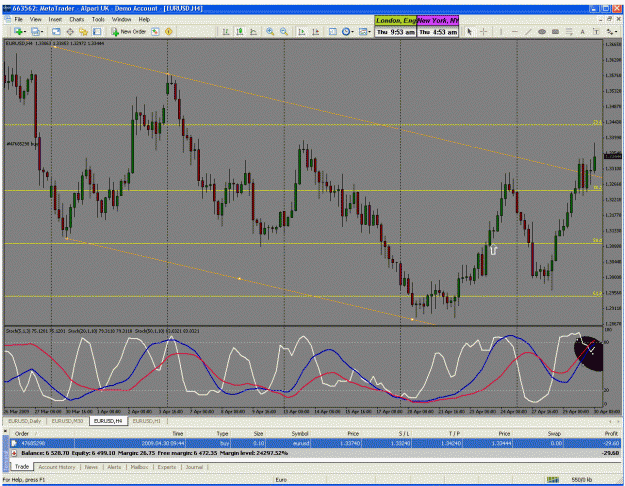The height and width of the screenshot is (486, 625).
Task: Toggle Chart Shift icon
Action: (315, 31)
